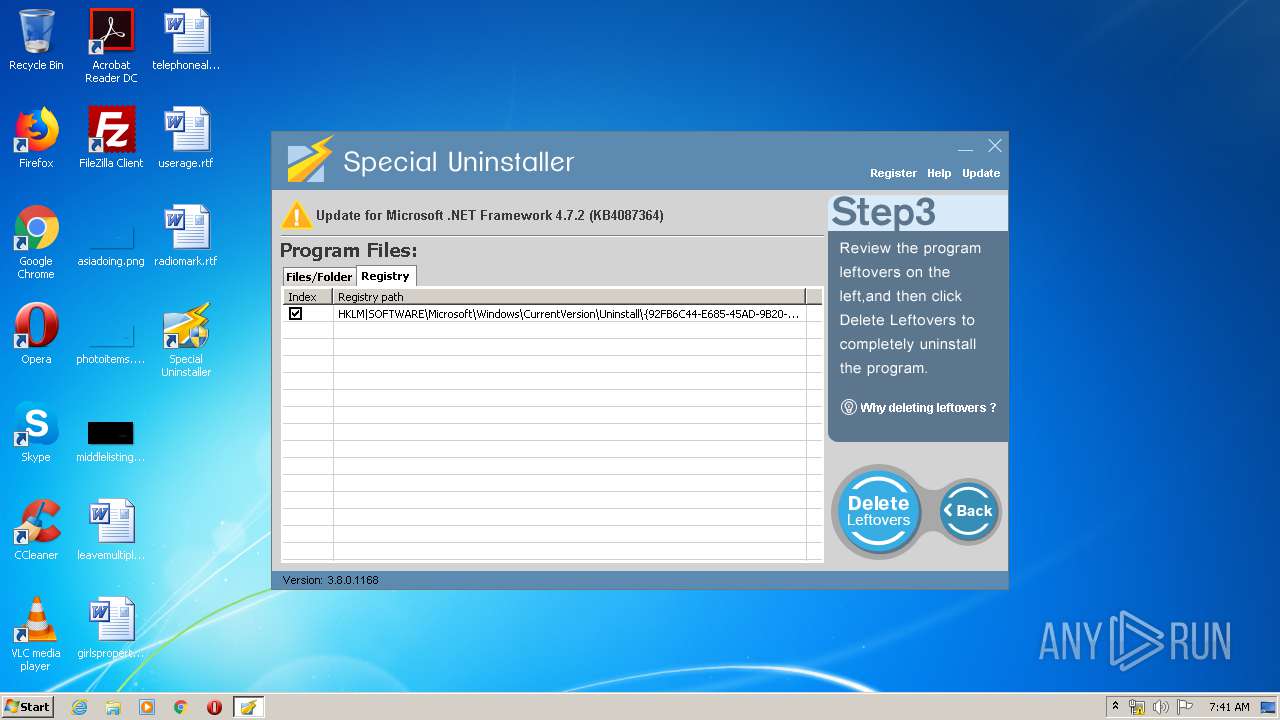Open Windows Media Player from taskbar
The height and width of the screenshot is (720, 1280).
point(147,707)
